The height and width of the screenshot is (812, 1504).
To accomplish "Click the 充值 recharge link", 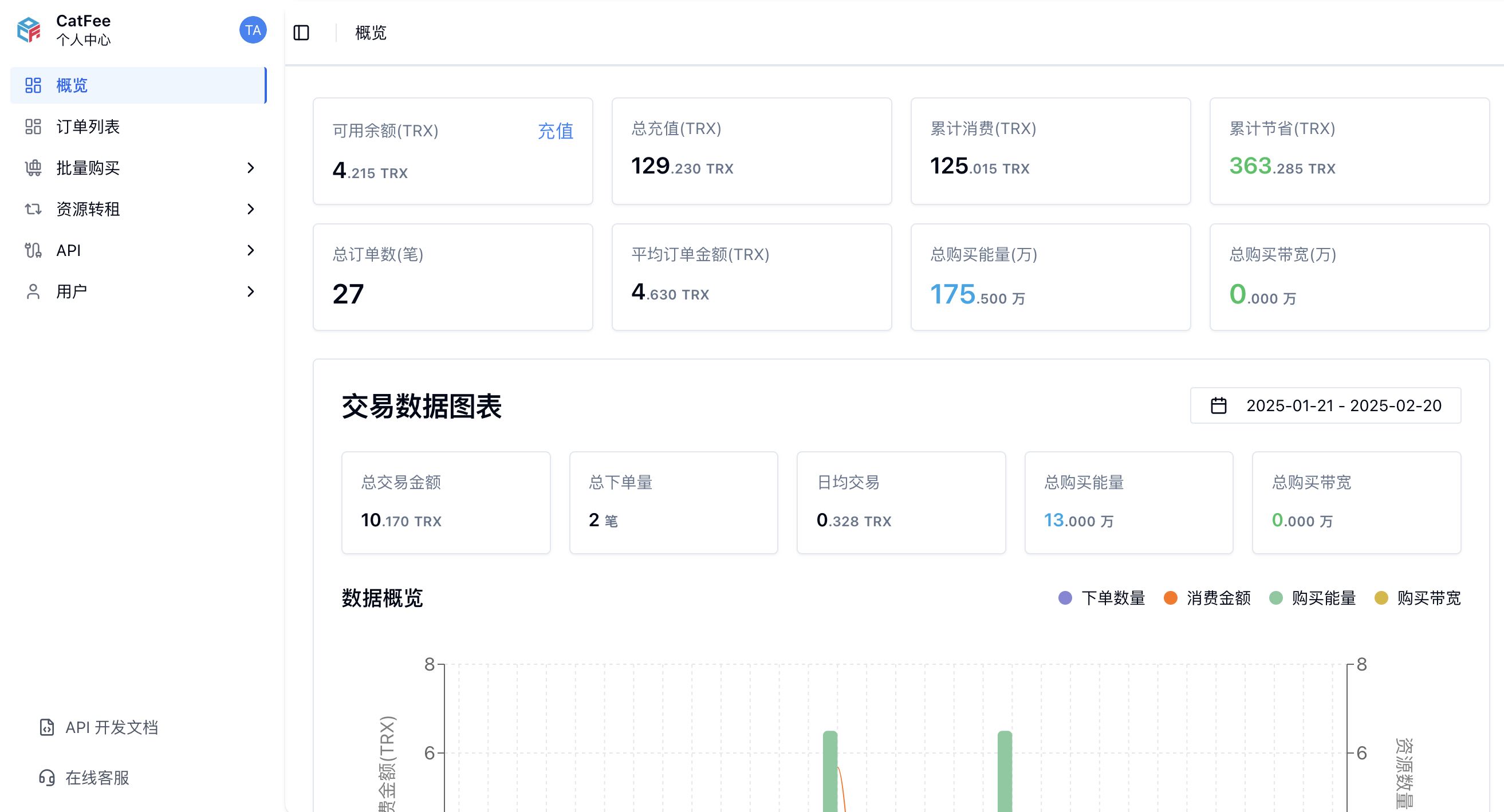I will point(555,131).
